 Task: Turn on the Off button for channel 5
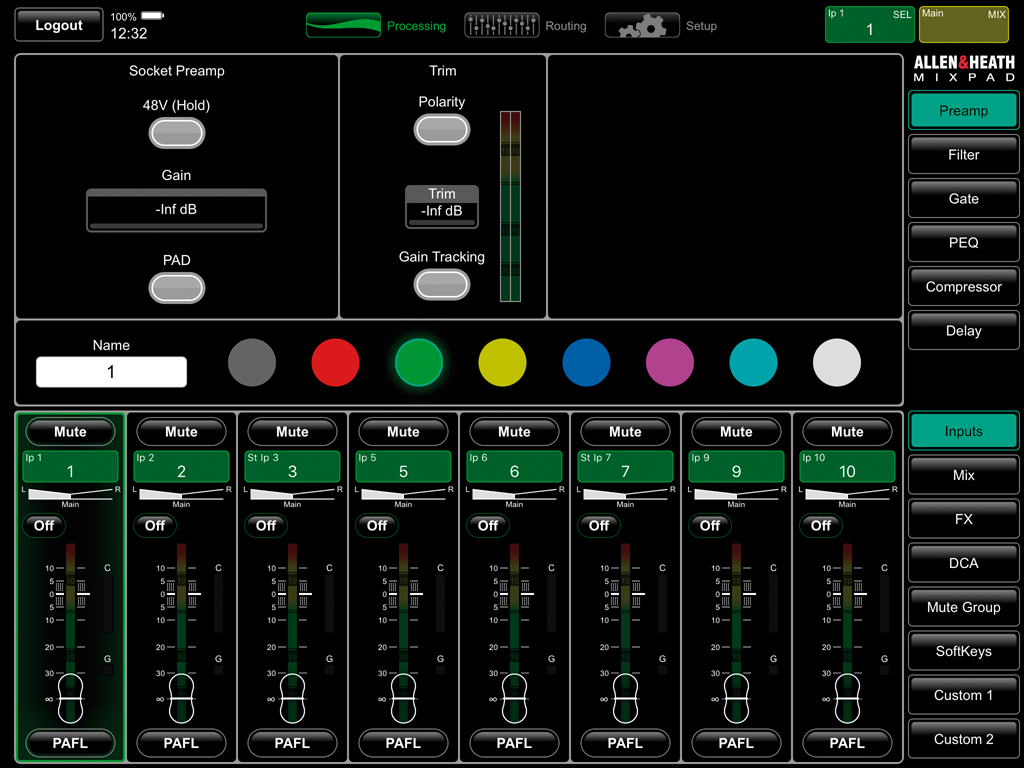pyautogui.click(x=377, y=525)
